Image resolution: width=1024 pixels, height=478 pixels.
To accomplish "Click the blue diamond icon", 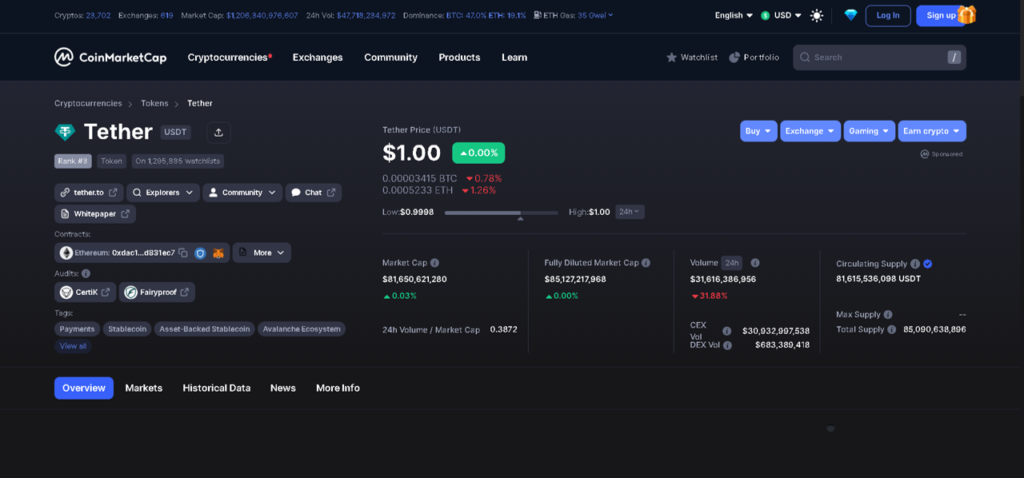I will point(850,15).
